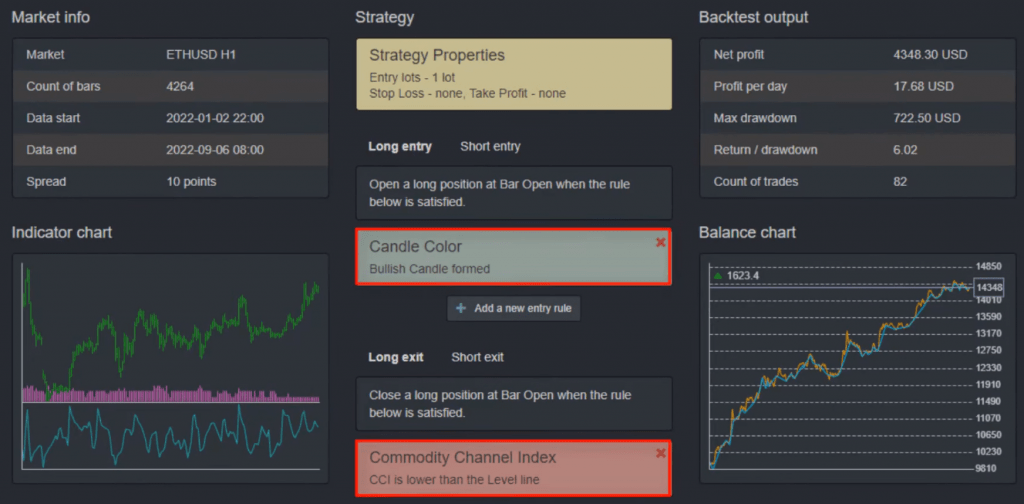Open the Short exit tab
1024x504 pixels.
(x=477, y=357)
